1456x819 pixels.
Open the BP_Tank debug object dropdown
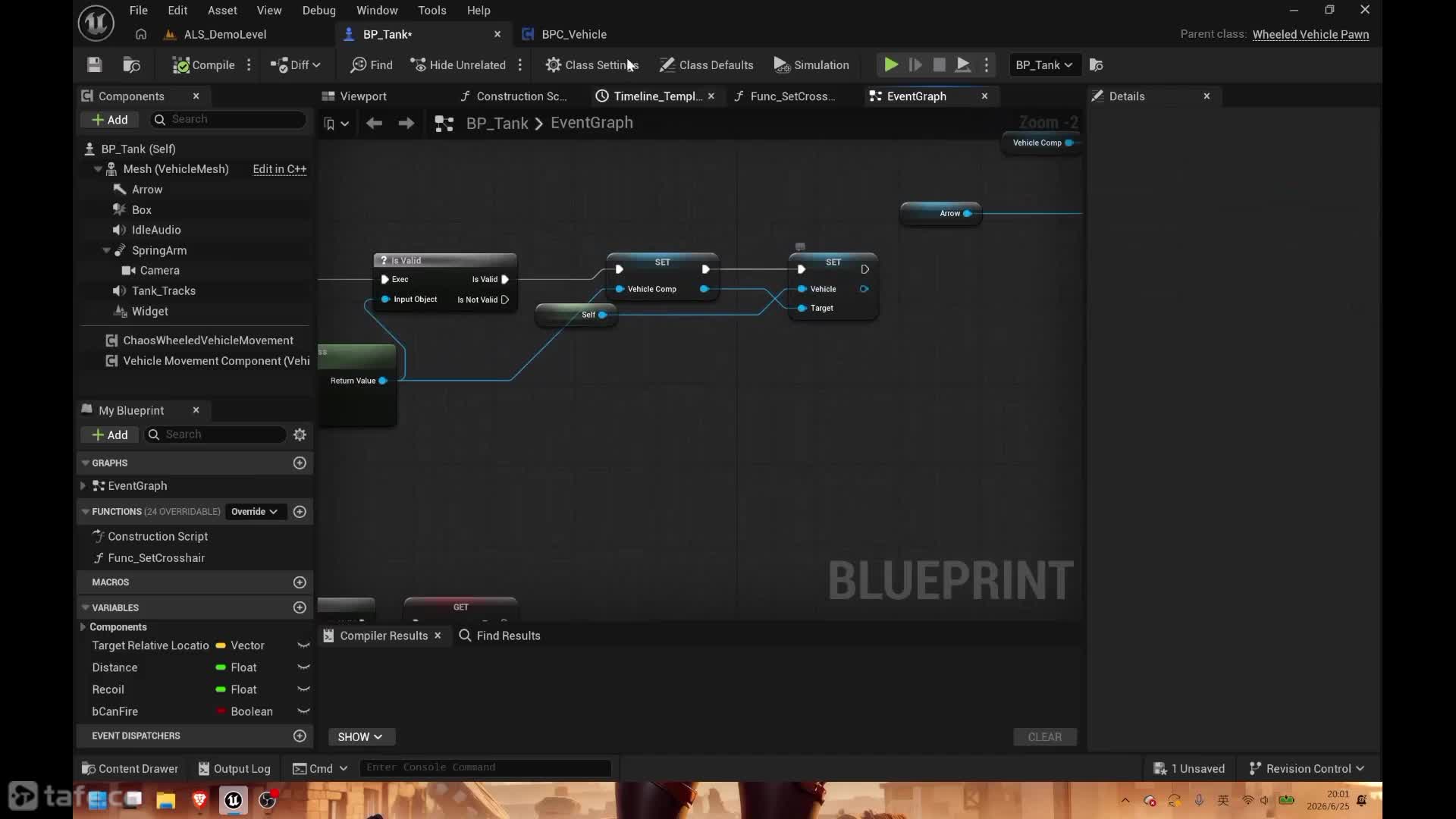(1043, 65)
